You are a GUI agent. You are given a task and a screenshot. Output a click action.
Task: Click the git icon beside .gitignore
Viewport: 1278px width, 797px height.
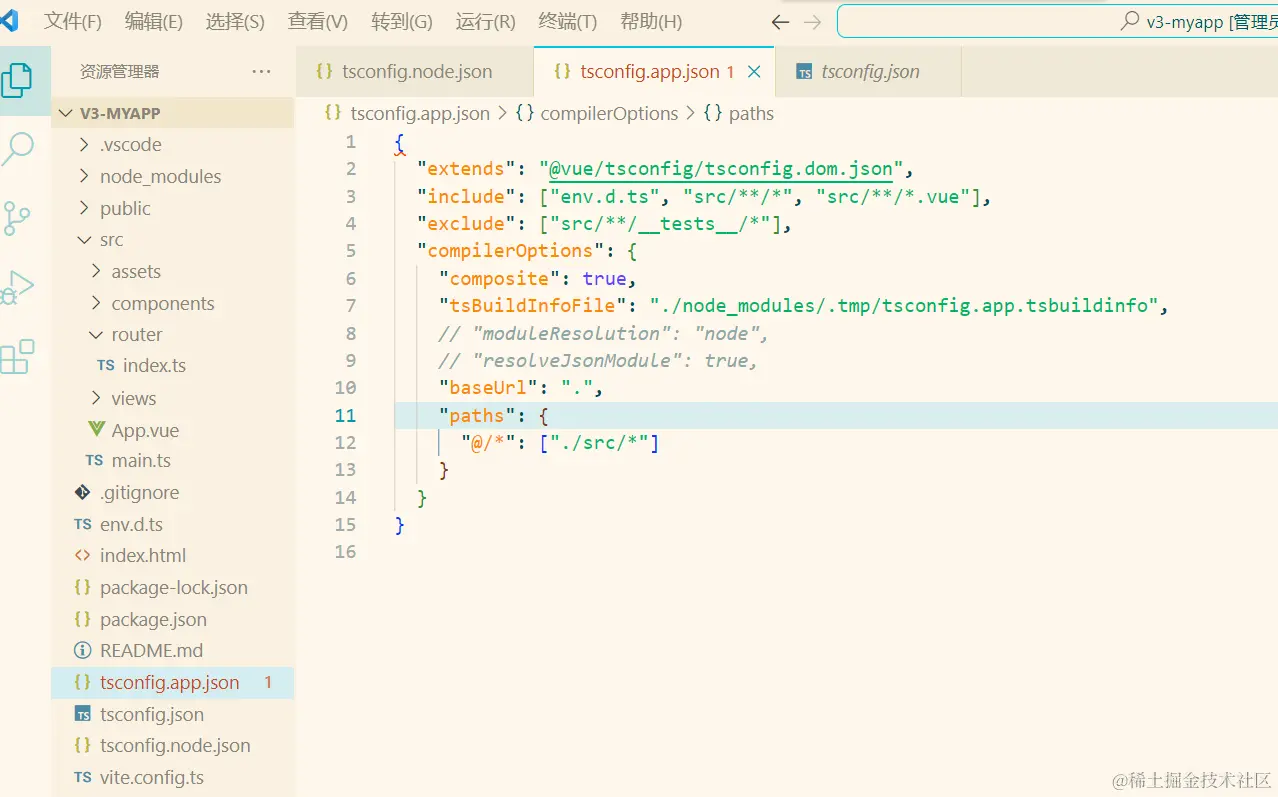click(83, 492)
